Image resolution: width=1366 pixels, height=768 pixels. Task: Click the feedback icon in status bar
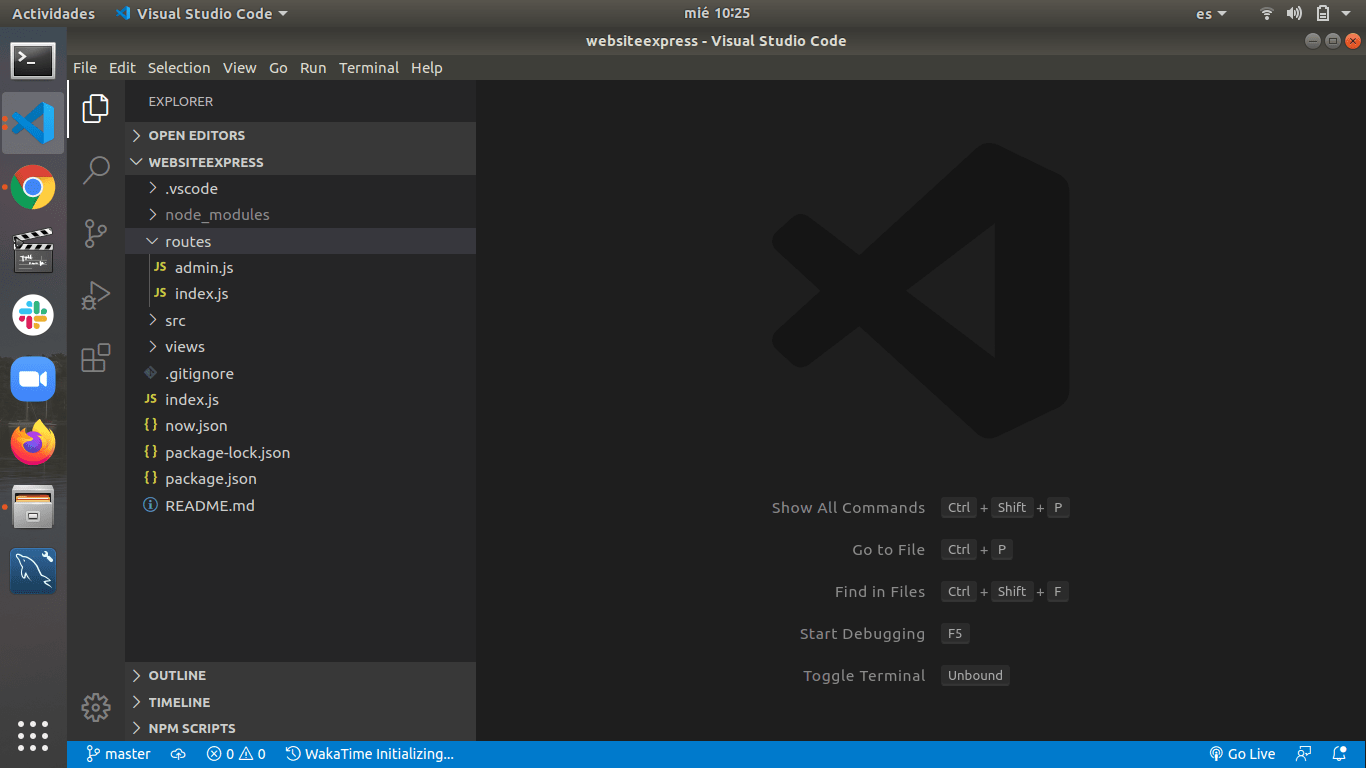(x=1303, y=754)
